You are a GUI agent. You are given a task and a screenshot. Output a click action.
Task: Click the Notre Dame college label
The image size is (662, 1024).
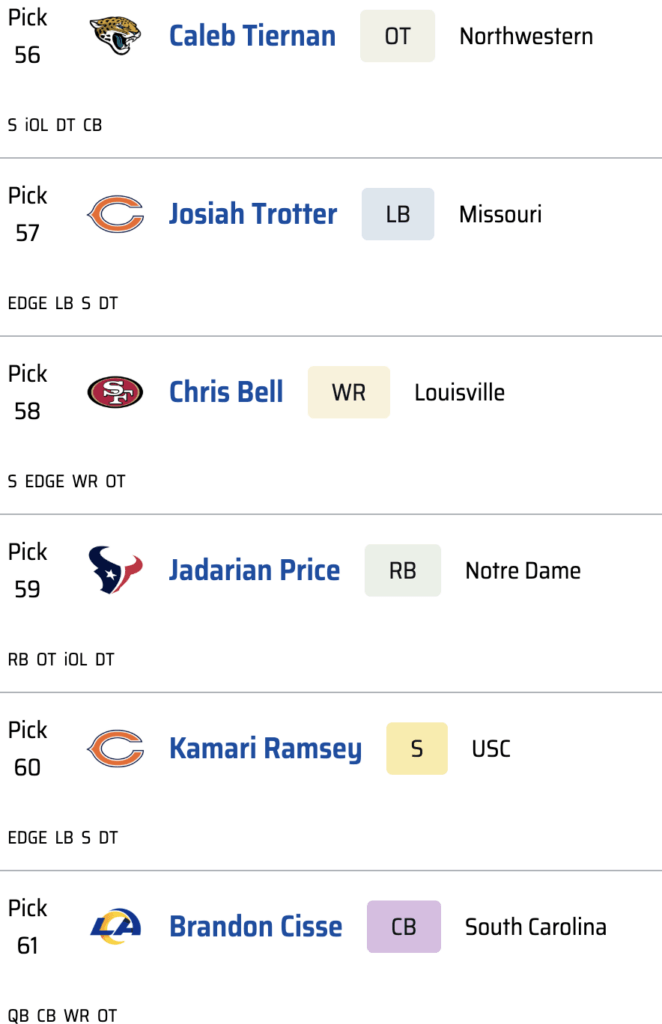(523, 570)
